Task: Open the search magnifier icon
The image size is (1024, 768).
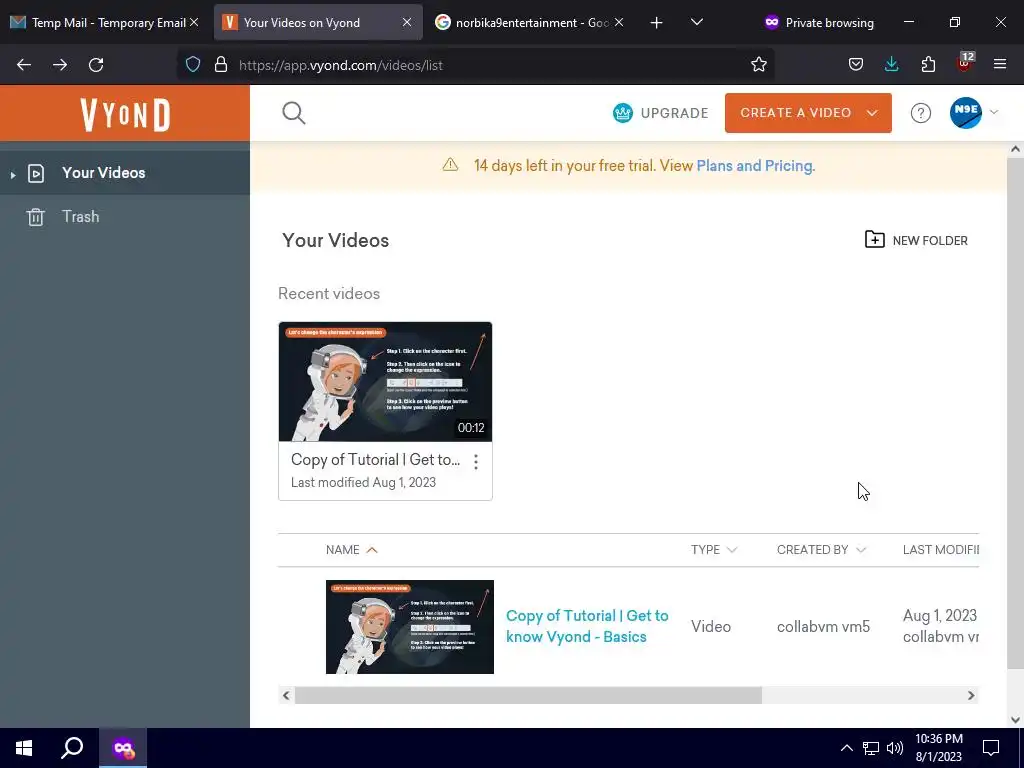Action: [294, 113]
